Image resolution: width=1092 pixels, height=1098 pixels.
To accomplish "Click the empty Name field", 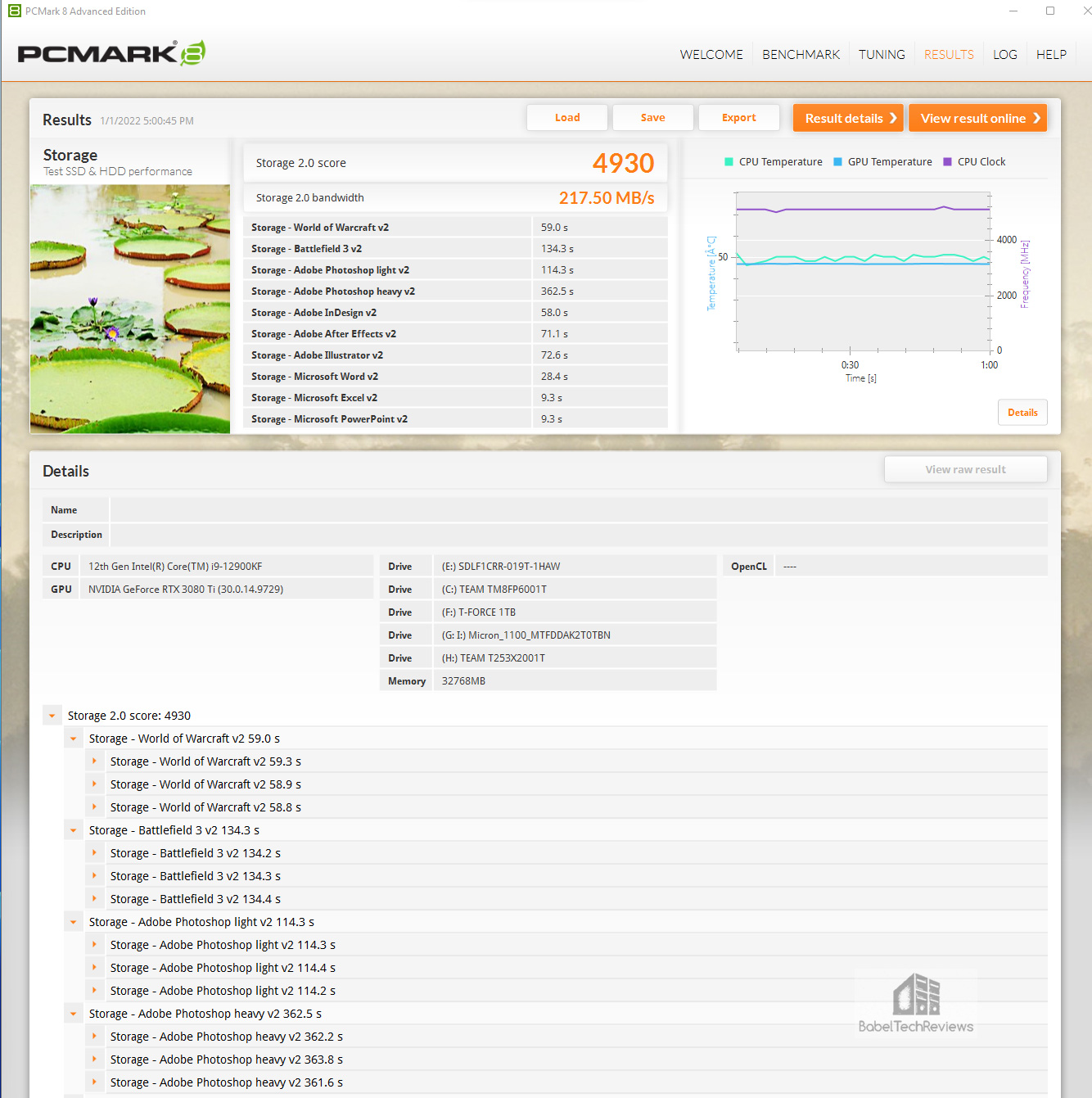I will [579, 510].
